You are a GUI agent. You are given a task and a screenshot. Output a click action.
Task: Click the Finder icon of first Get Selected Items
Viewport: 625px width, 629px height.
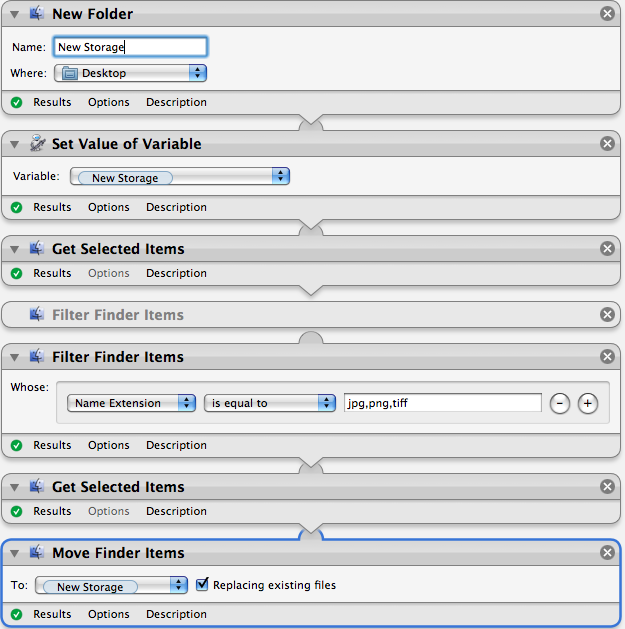(37, 248)
